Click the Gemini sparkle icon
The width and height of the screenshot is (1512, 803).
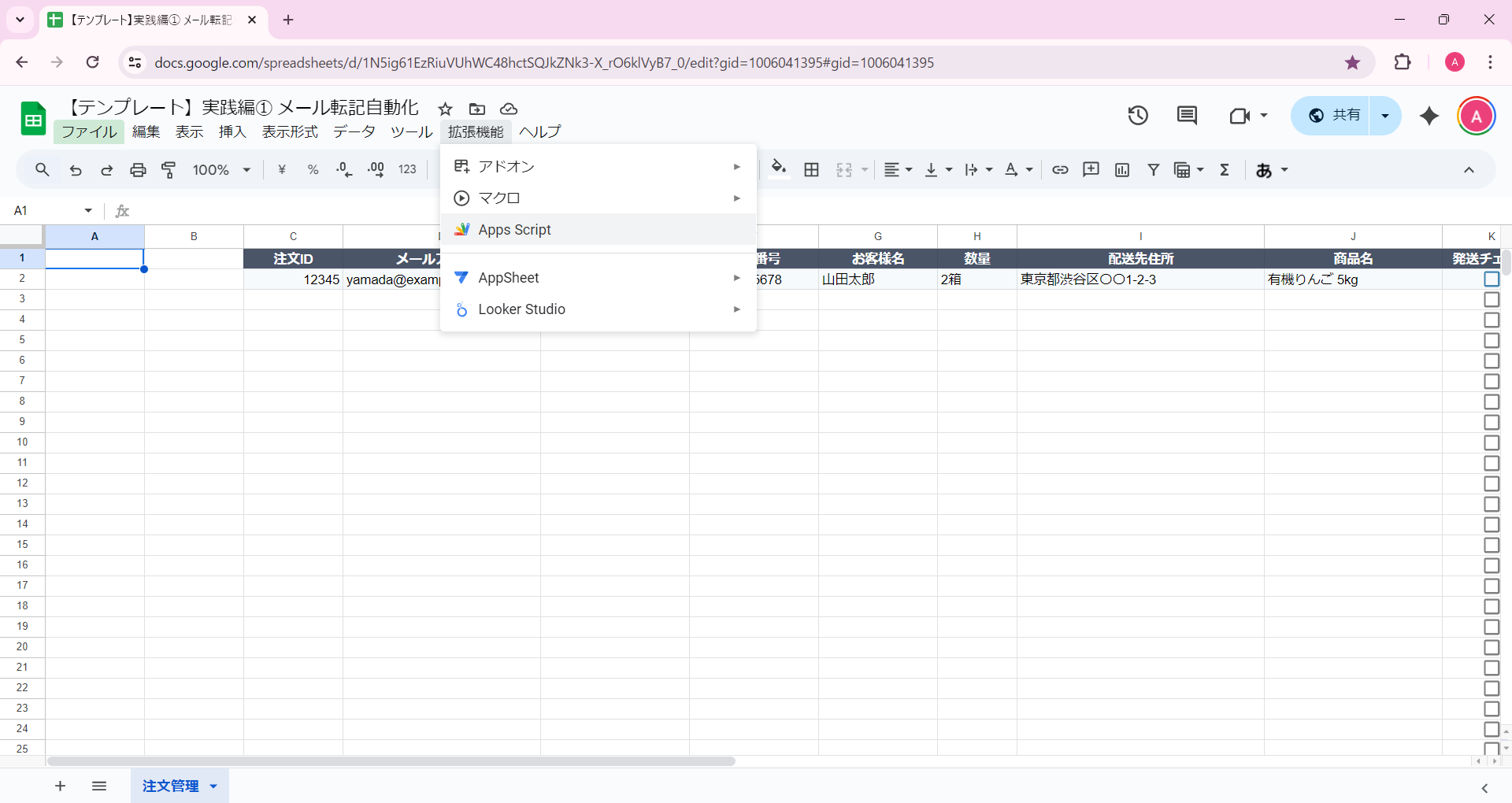1429,116
